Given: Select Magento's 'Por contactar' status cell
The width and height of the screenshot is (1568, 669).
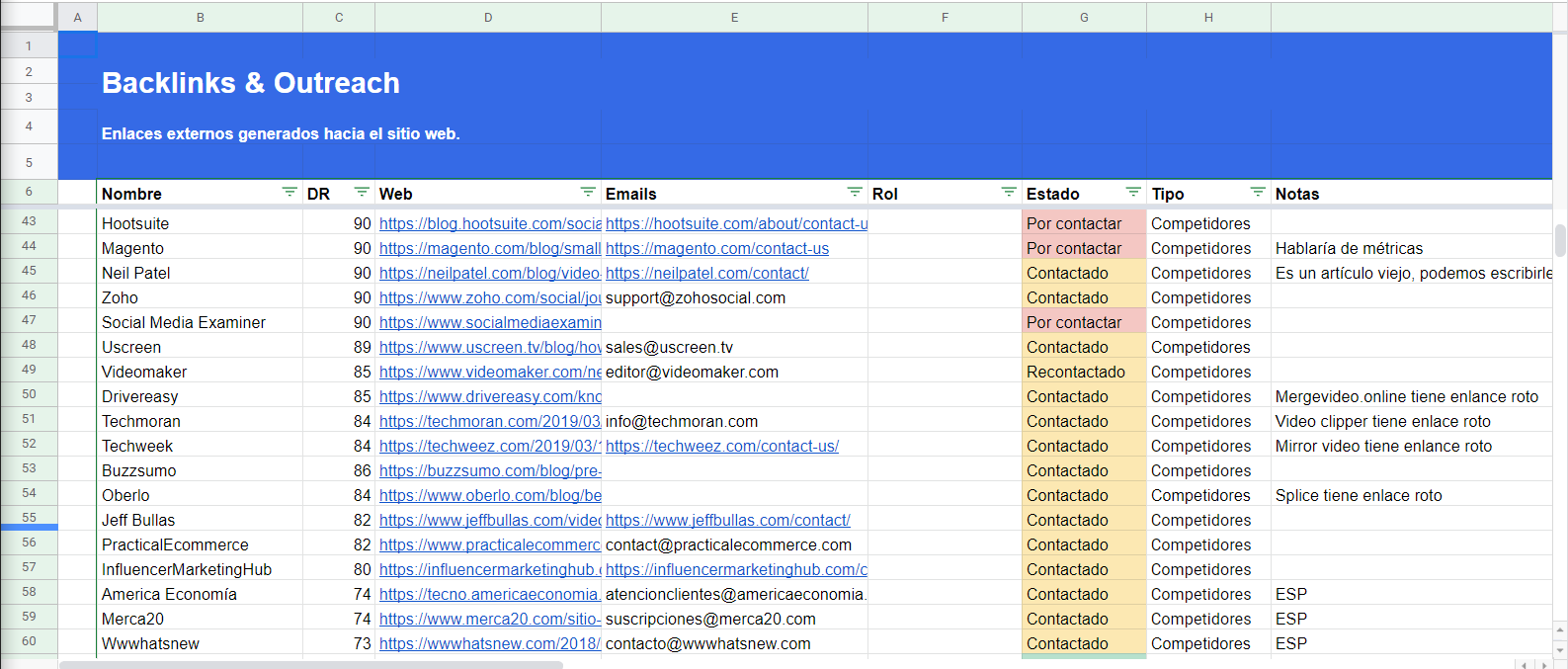Looking at the screenshot, I should pos(1084,249).
